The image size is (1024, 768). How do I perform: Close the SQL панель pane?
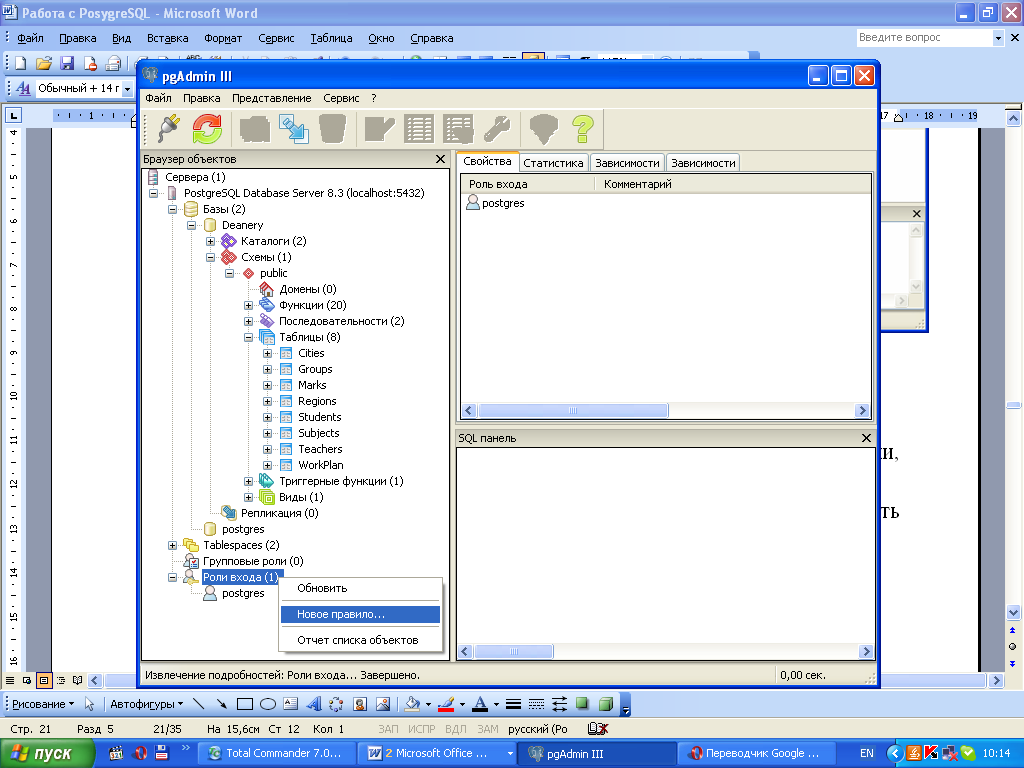pyautogui.click(x=866, y=438)
